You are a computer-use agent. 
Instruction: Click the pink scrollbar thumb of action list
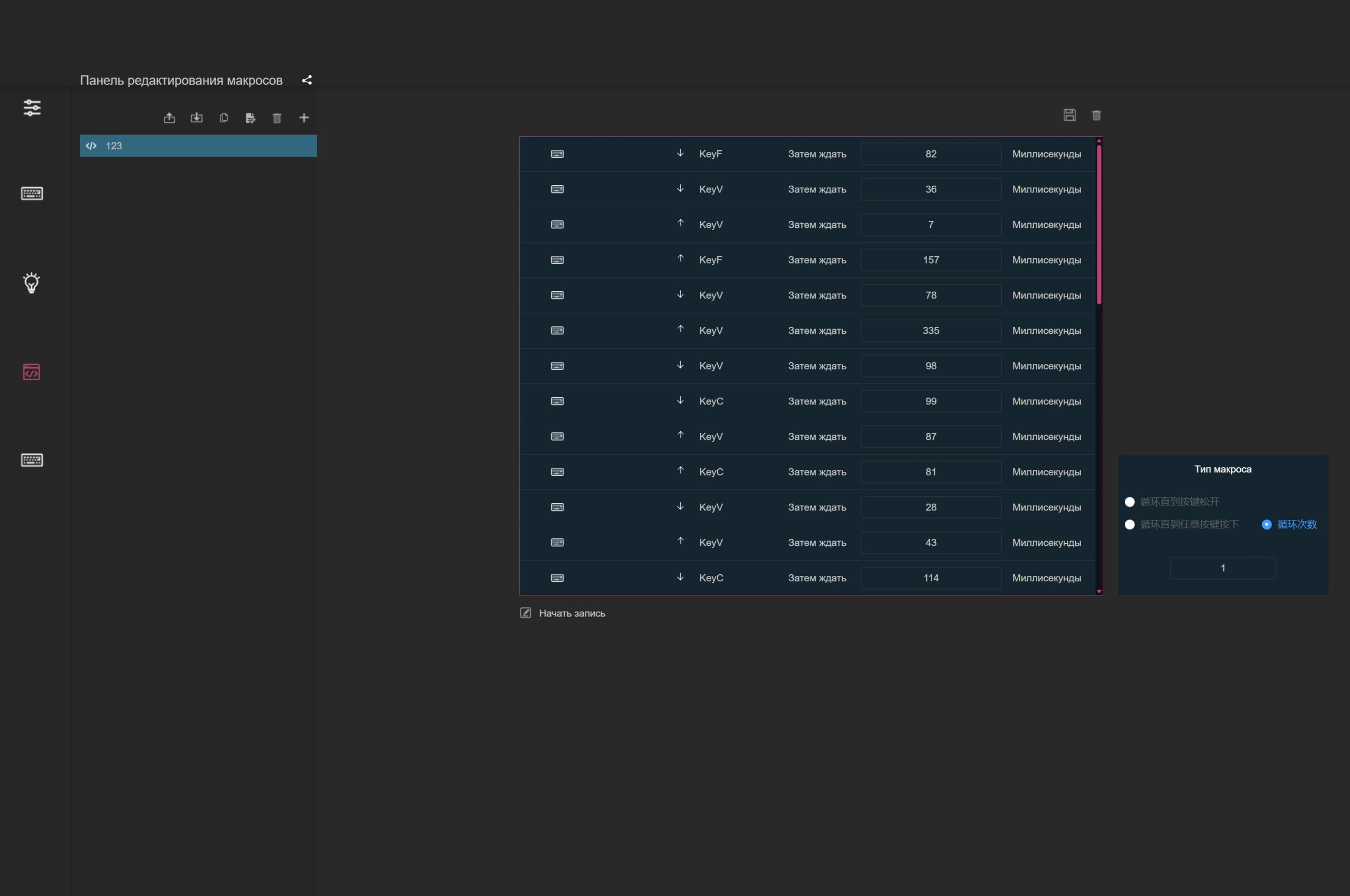[1098, 225]
